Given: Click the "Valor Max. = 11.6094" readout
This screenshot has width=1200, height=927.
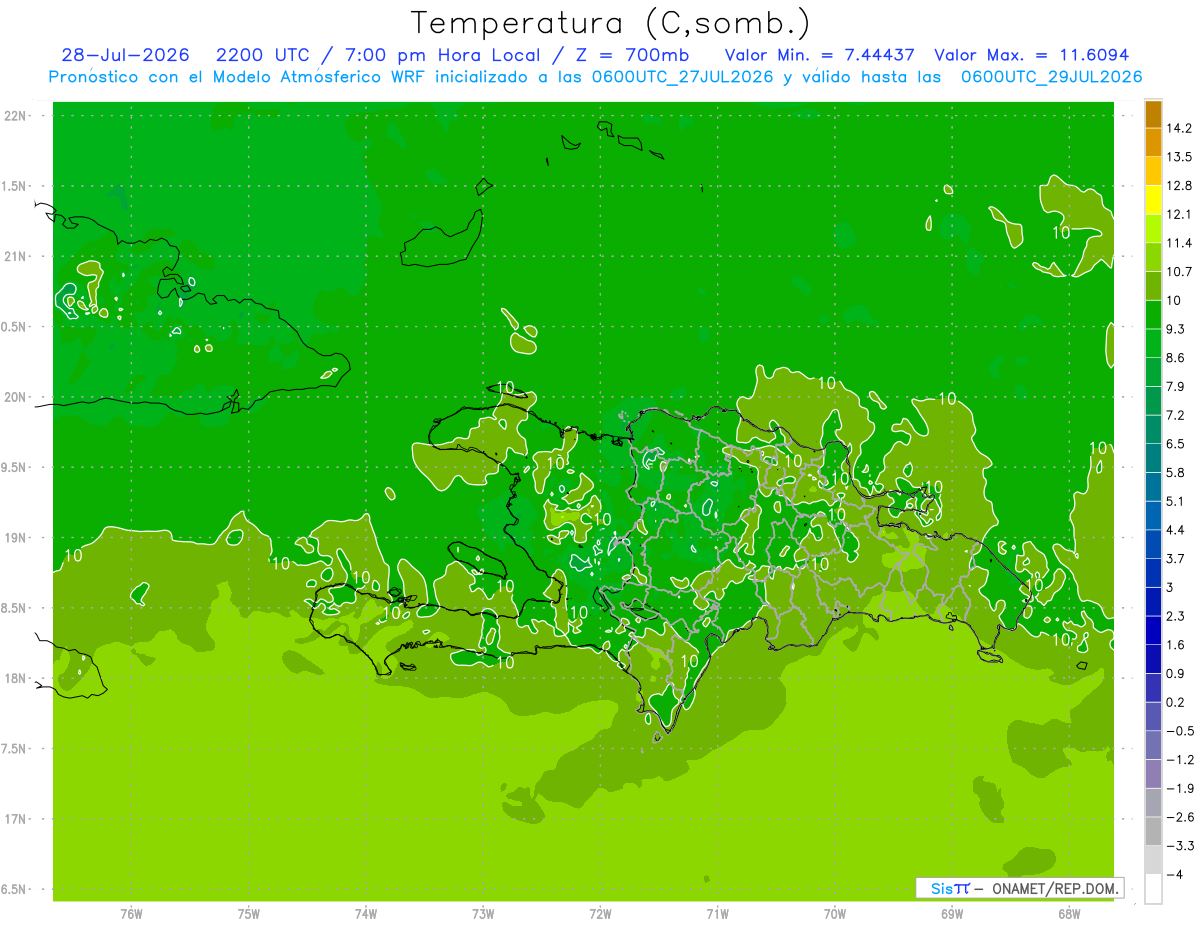Looking at the screenshot, I should coord(1032,55).
